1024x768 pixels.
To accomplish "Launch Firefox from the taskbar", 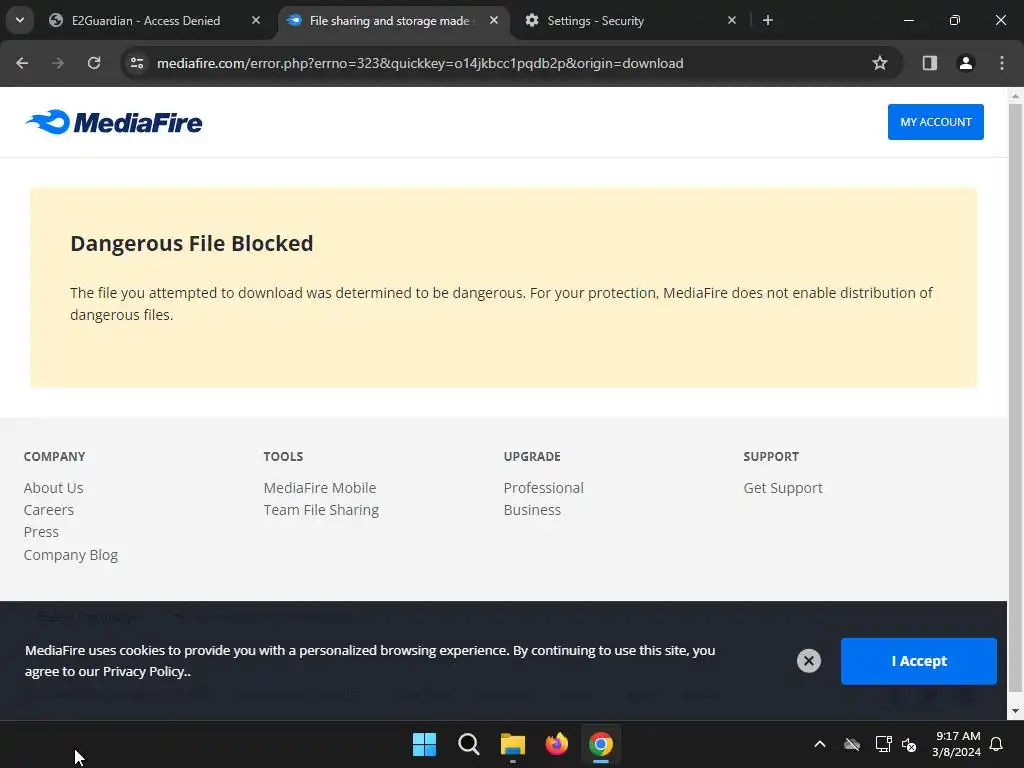I will click(x=556, y=744).
